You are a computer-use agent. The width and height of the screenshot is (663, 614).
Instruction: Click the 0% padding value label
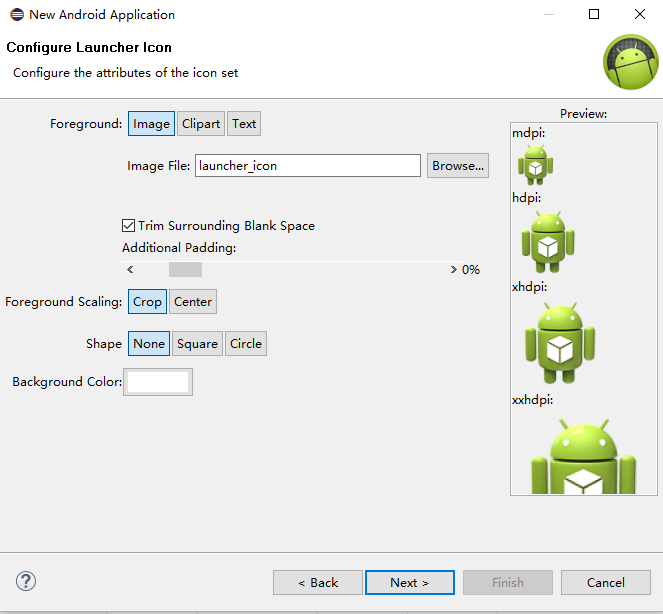pos(471,270)
